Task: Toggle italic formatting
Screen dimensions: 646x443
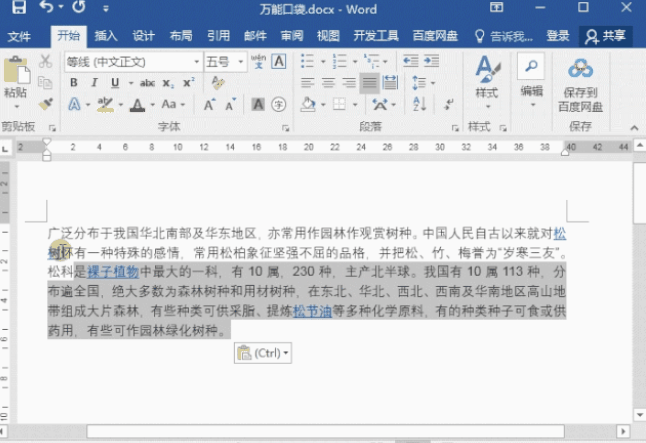Action: coord(94,83)
